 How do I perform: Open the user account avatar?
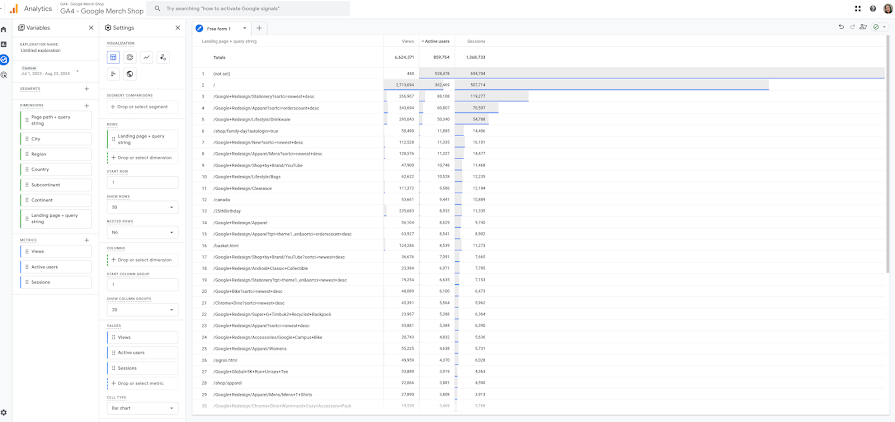click(888, 9)
